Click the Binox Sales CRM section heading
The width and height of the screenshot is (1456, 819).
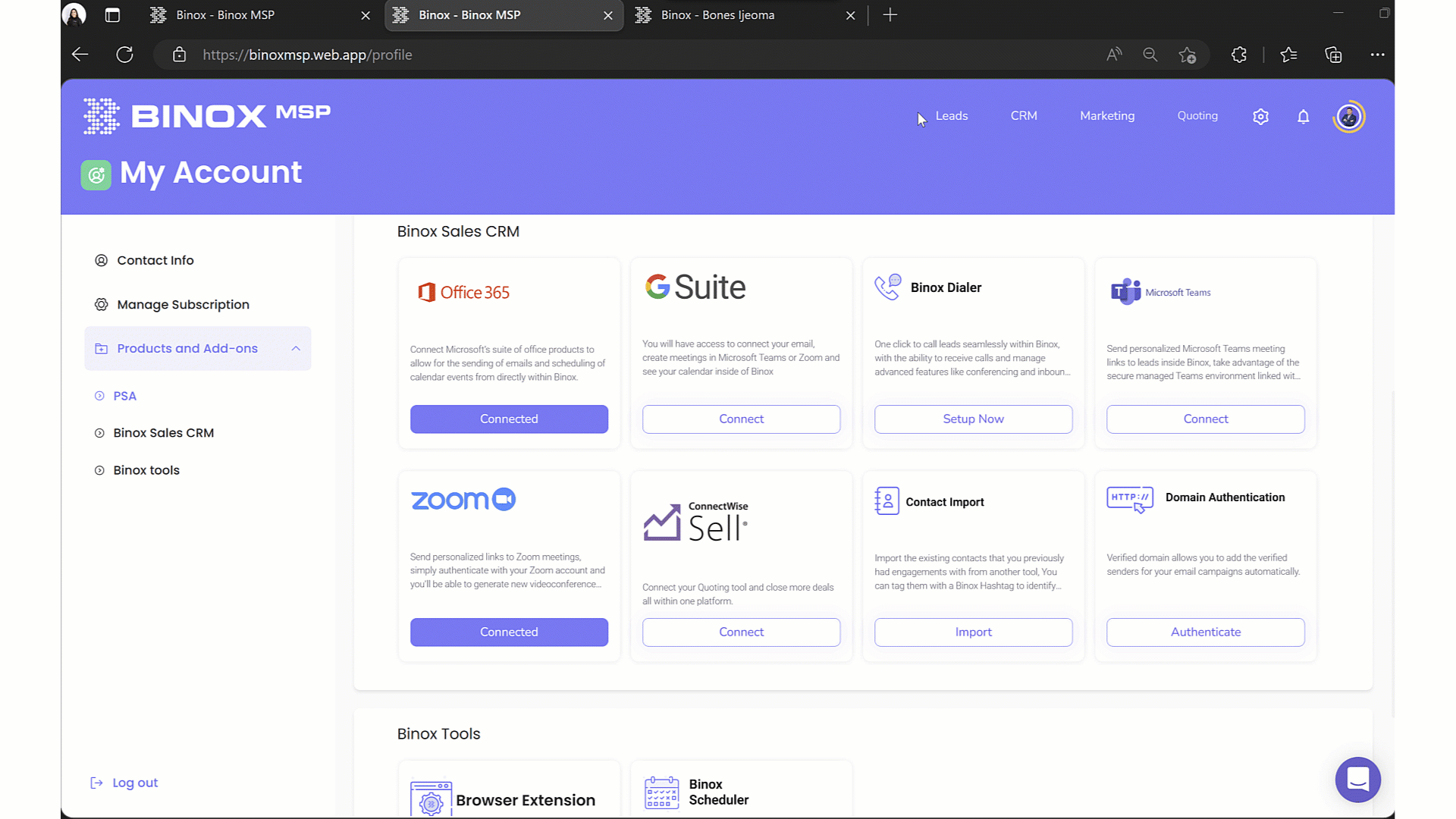click(458, 231)
